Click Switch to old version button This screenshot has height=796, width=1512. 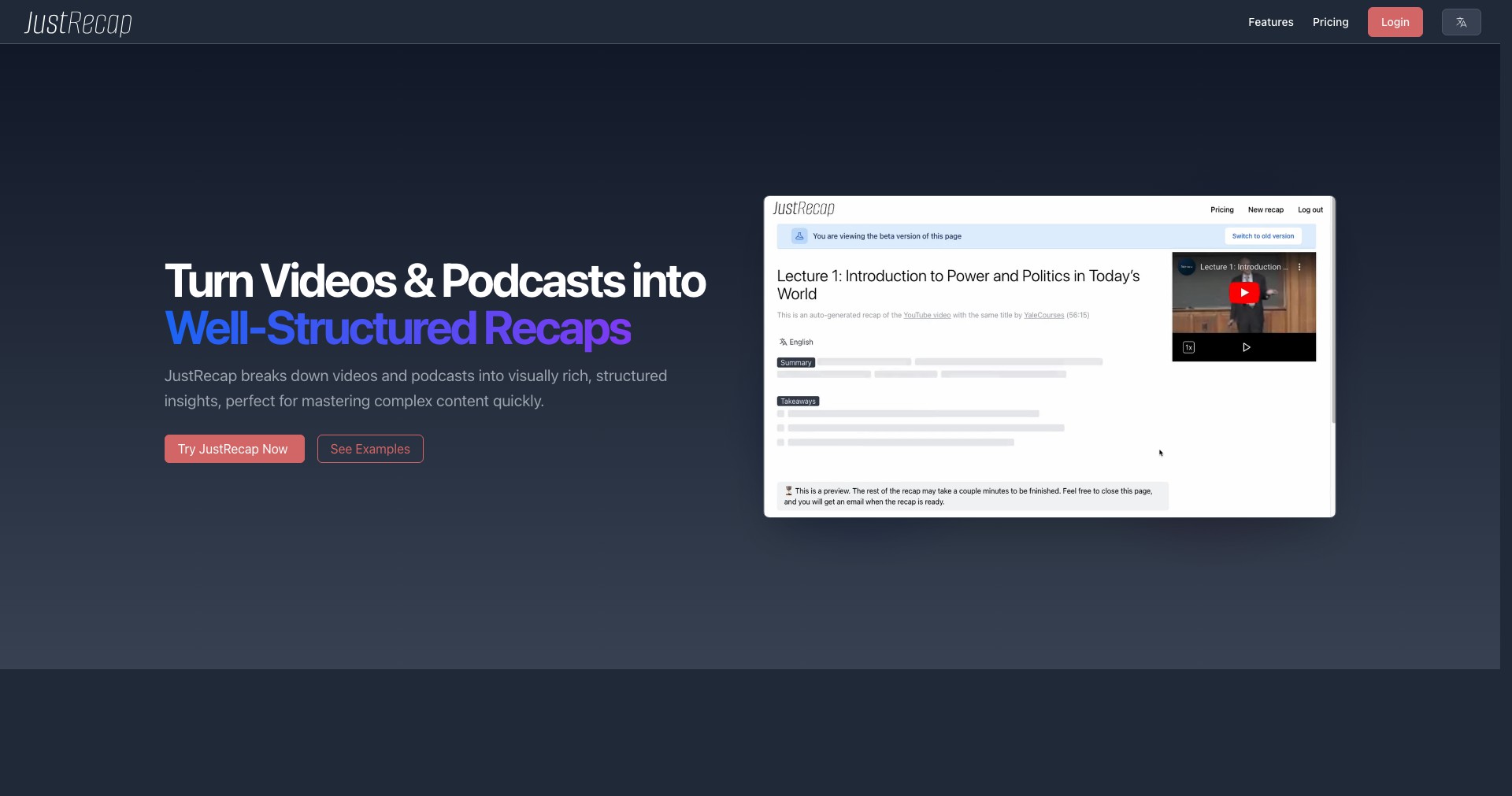click(1263, 236)
